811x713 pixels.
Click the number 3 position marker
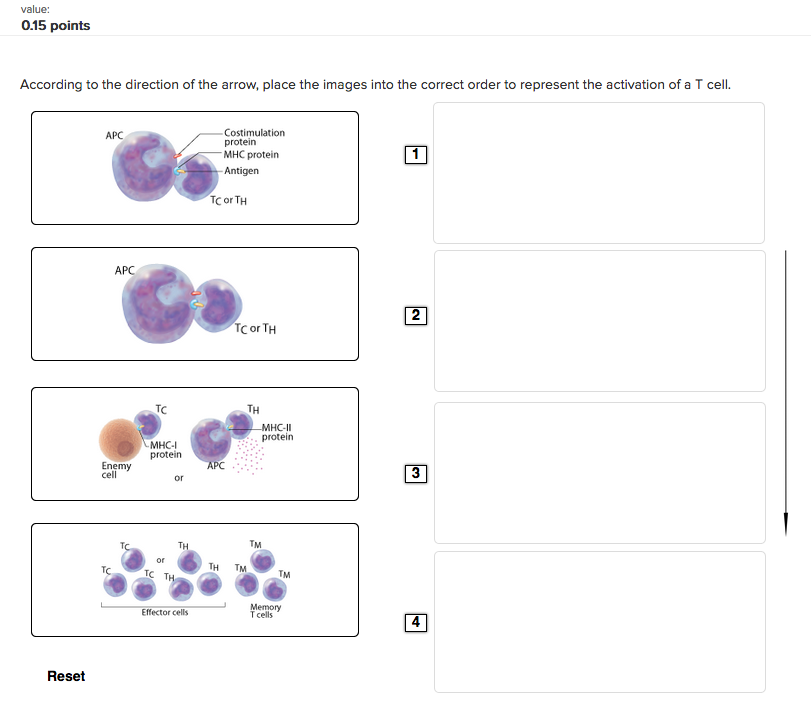tap(417, 473)
